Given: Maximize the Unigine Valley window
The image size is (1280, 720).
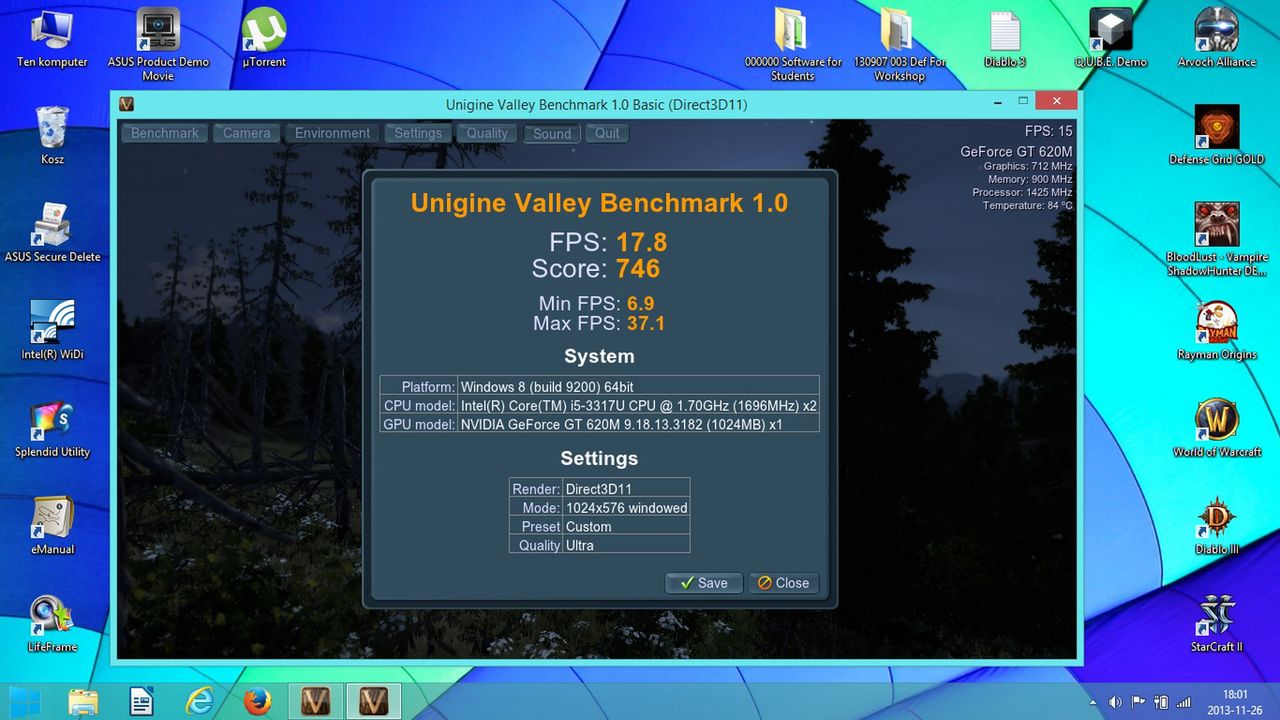Looking at the screenshot, I should click(x=1023, y=101).
